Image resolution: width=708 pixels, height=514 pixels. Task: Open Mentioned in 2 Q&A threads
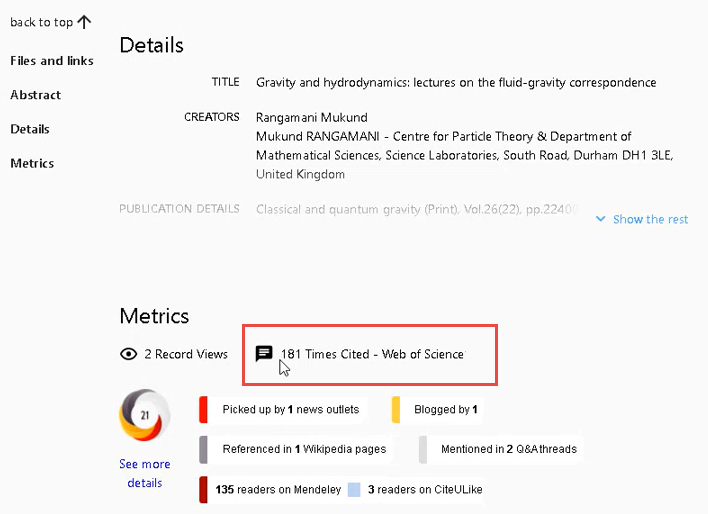508,449
